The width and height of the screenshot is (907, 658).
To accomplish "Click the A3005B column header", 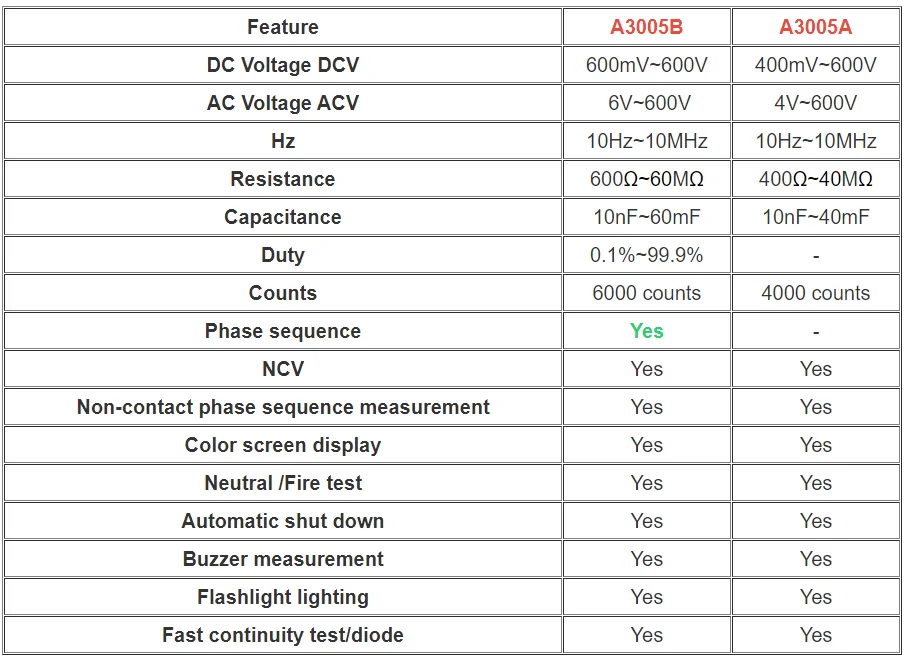I will coord(646,27).
